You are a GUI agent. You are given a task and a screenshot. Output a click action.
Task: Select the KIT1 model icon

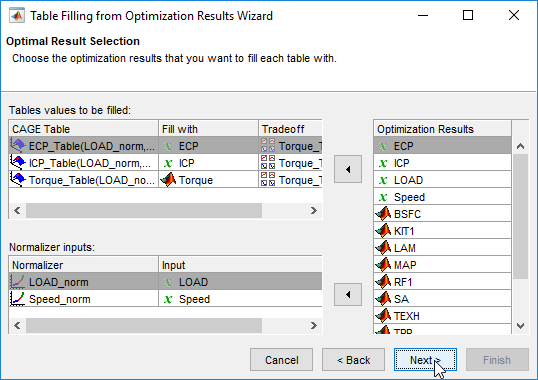tap(383, 231)
